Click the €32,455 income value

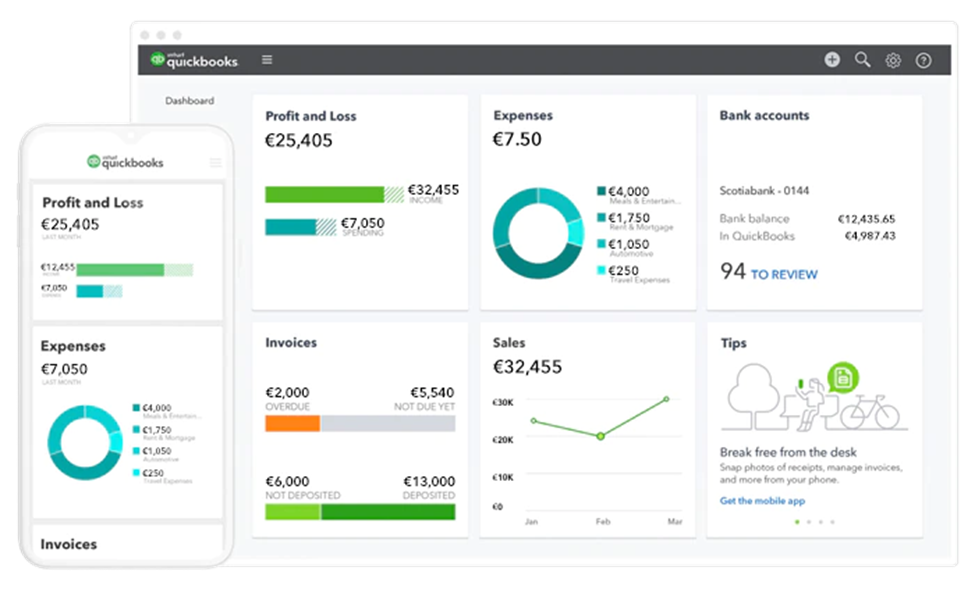pos(433,190)
